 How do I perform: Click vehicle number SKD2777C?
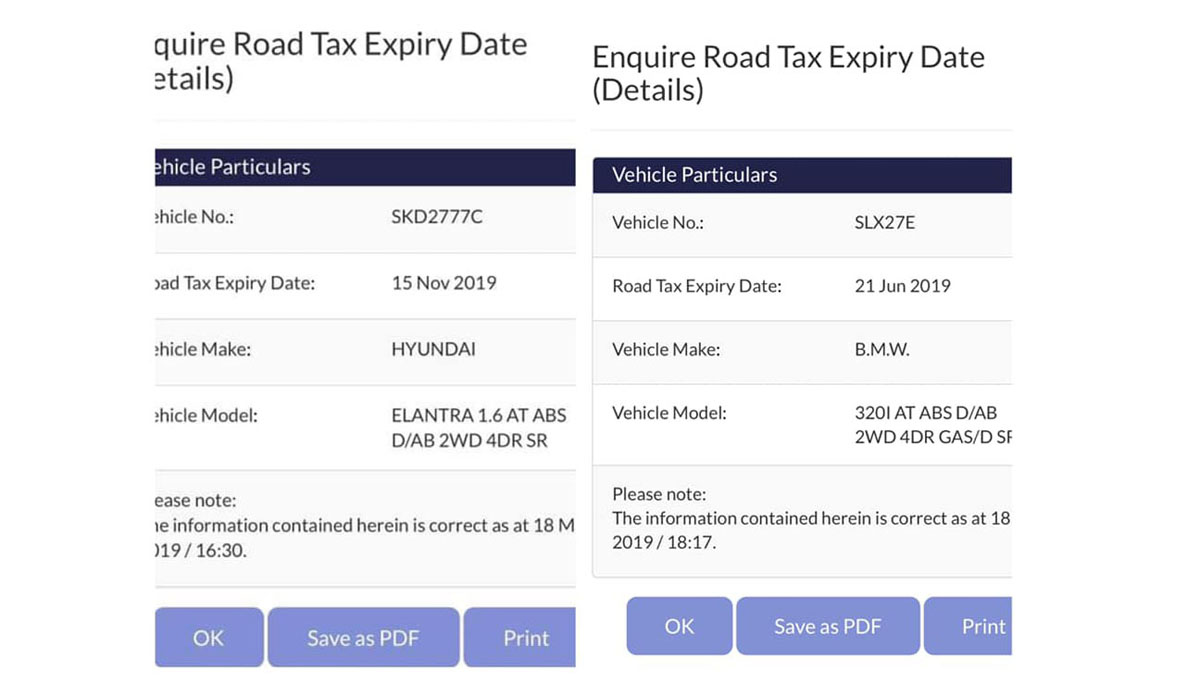tap(437, 216)
